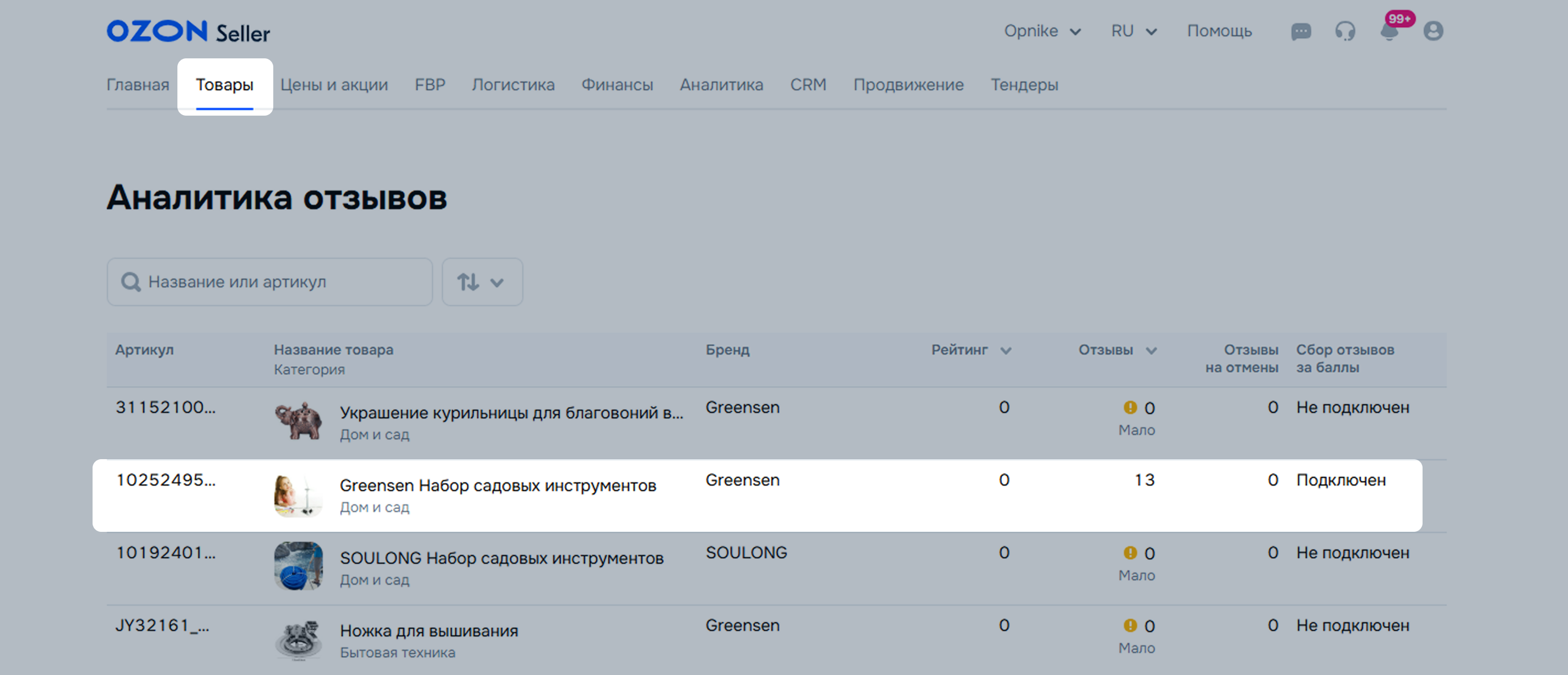
Task: Sort by the Рейтинг column
Action: tap(971, 350)
